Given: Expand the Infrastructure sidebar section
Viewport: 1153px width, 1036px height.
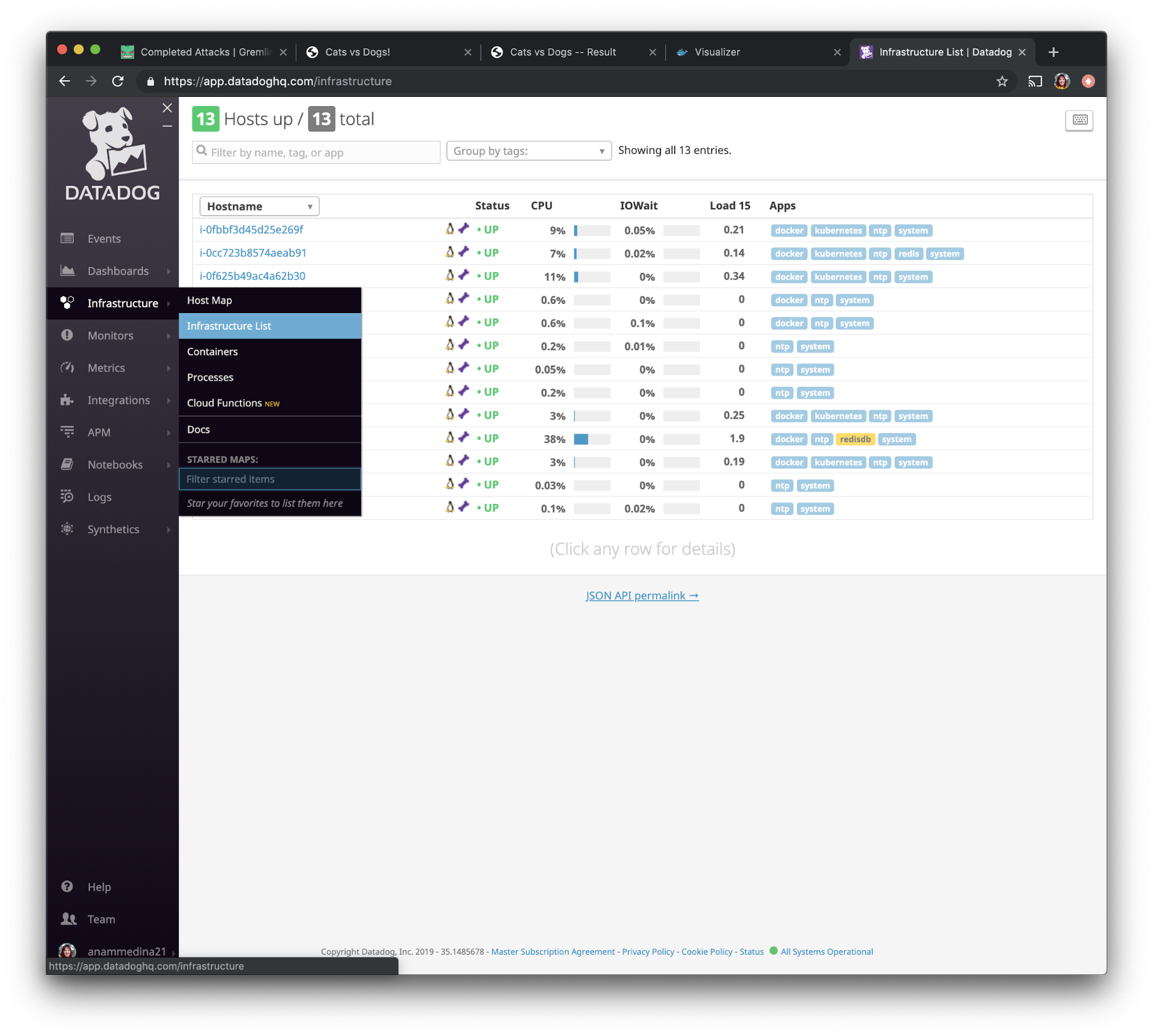Looking at the screenshot, I should tap(122, 303).
